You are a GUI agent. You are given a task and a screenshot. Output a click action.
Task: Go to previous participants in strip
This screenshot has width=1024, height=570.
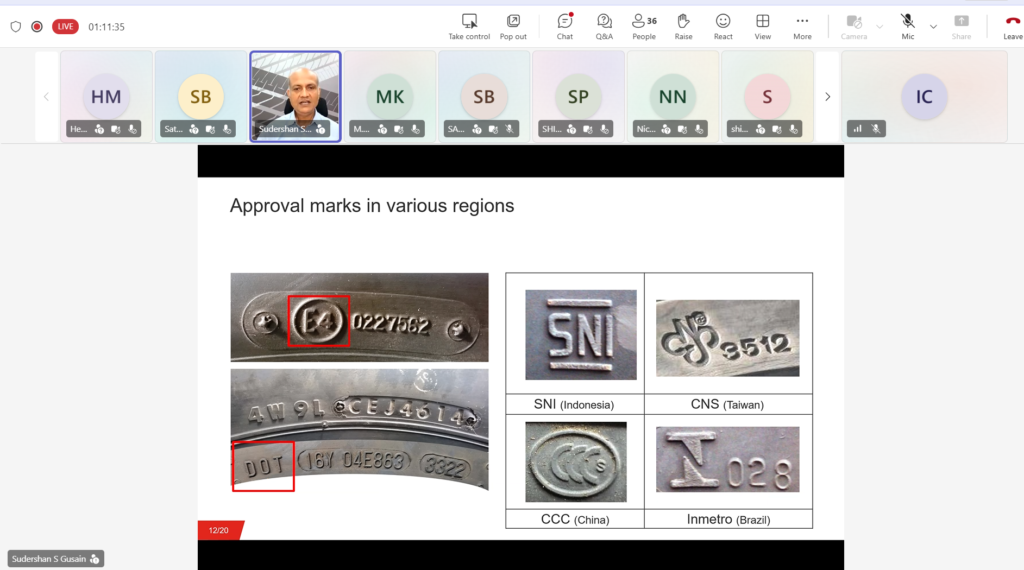click(46, 97)
